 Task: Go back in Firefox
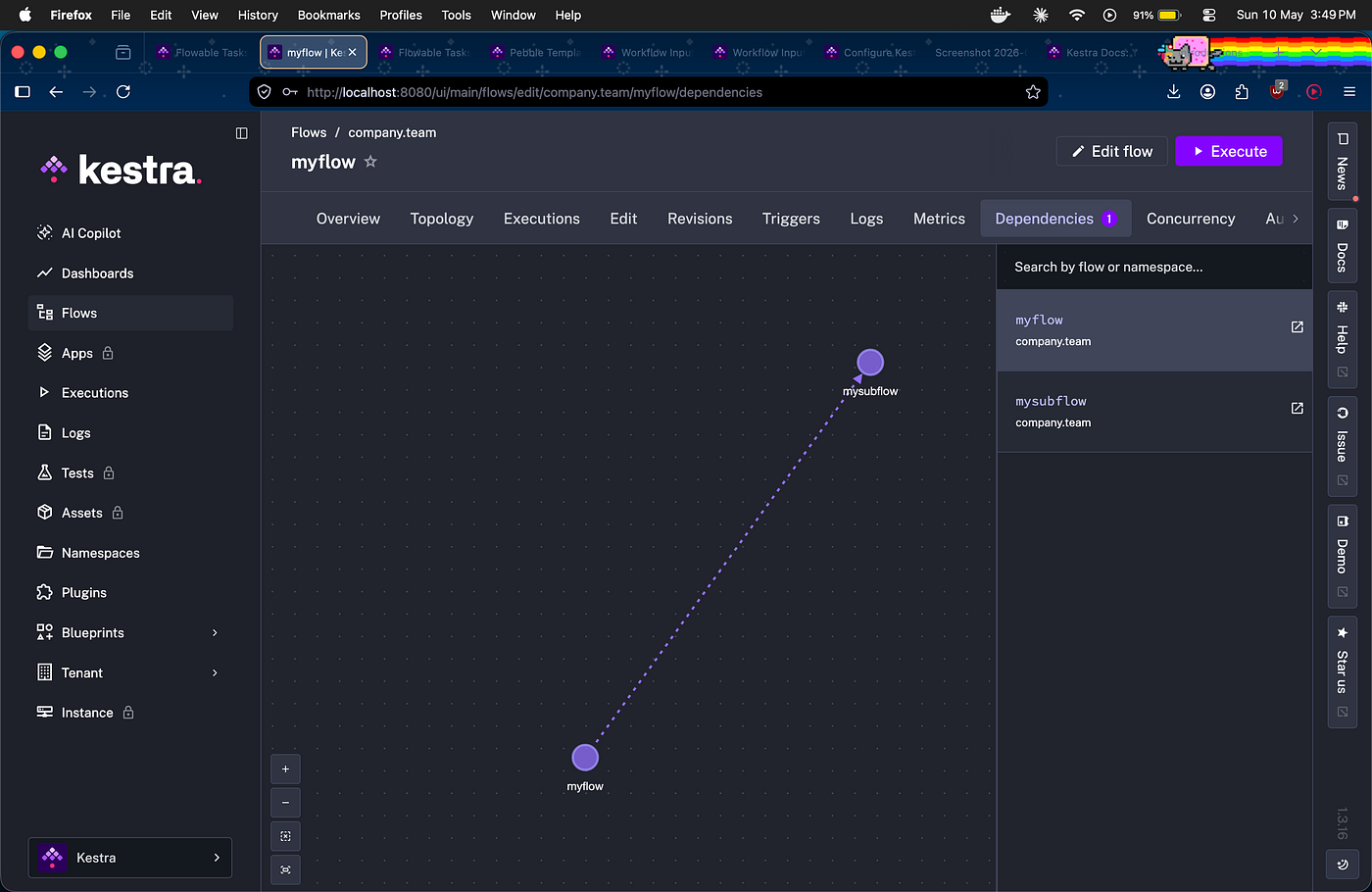(56, 92)
